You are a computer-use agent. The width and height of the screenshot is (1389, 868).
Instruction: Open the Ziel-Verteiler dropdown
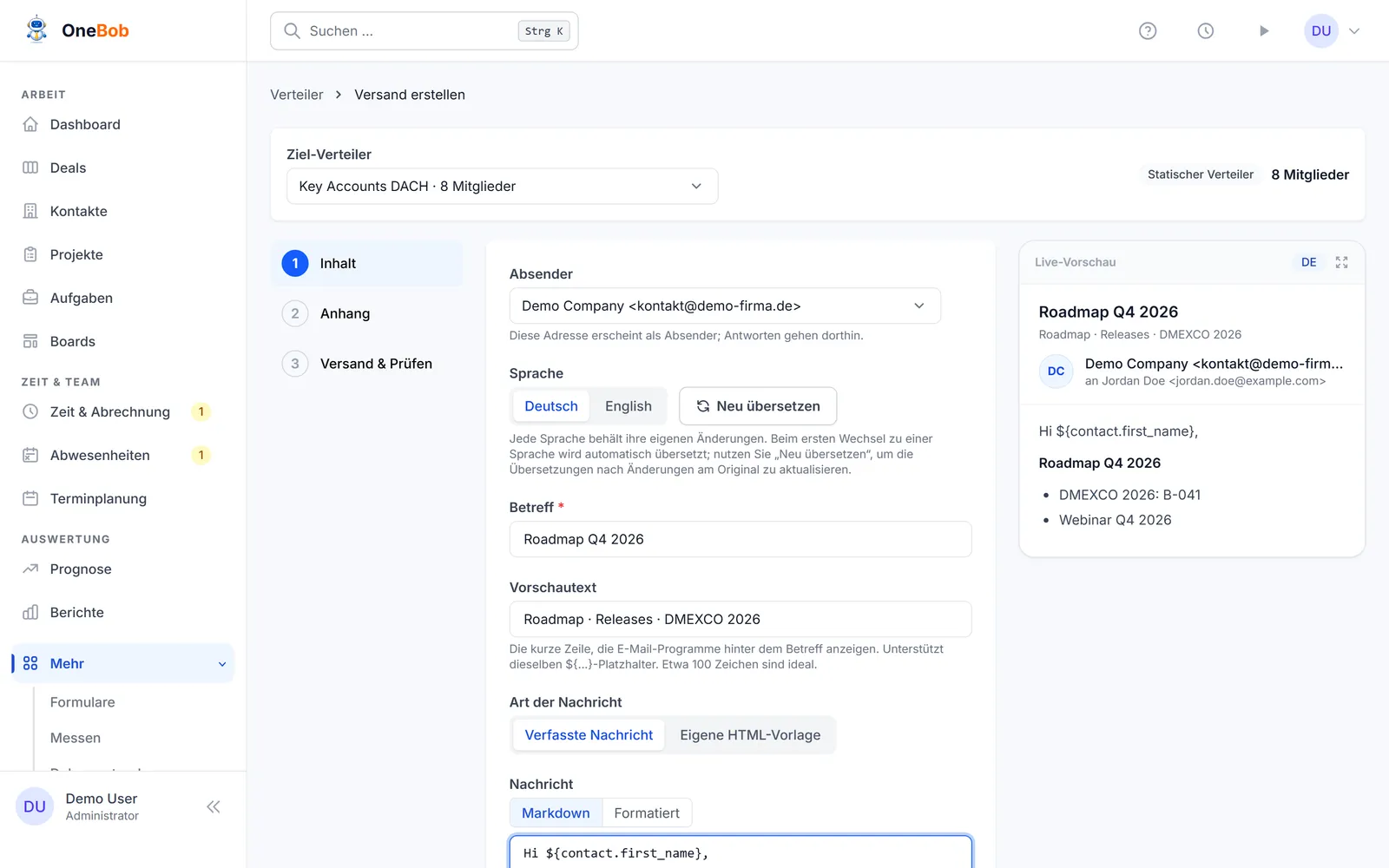(x=502, y=187)
